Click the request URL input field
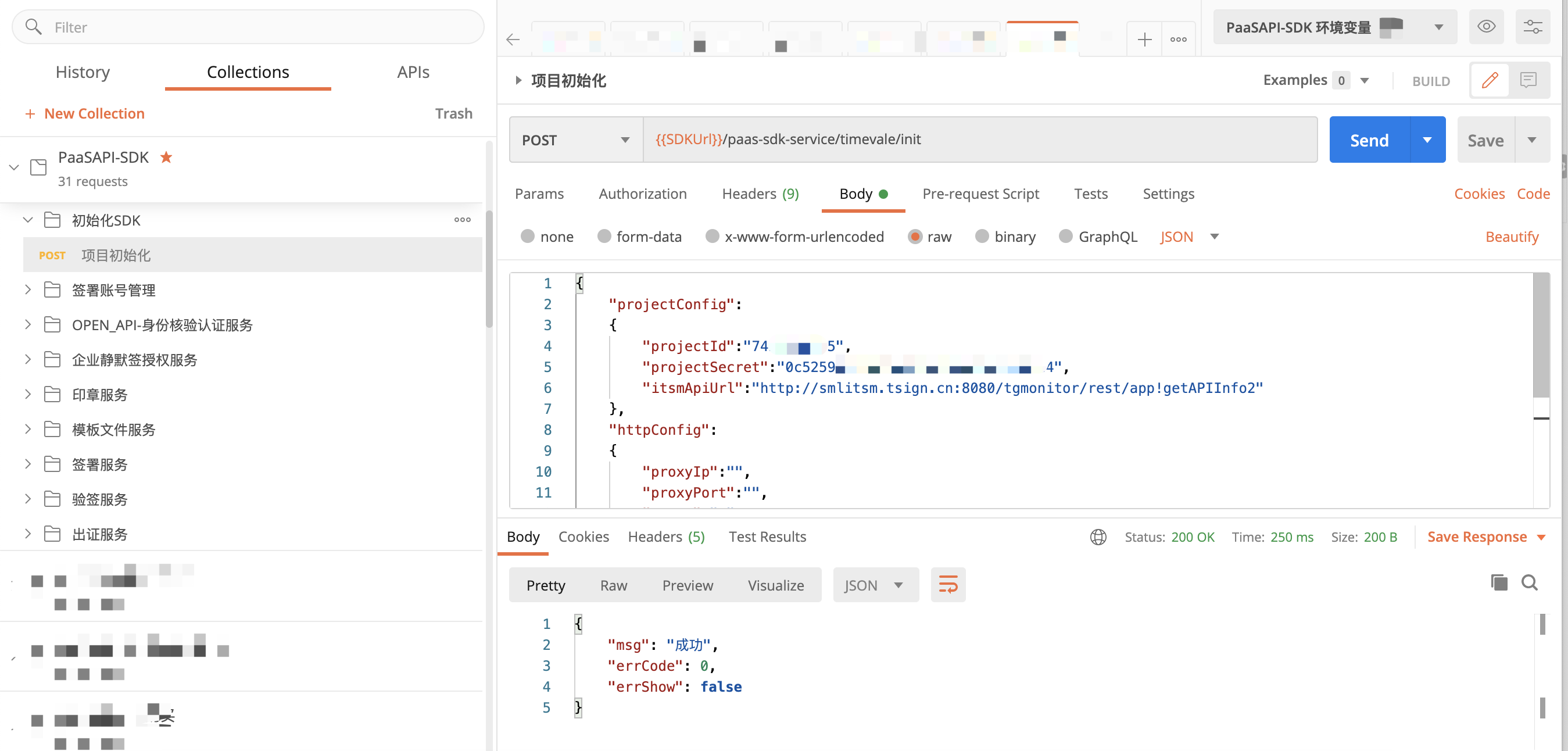 tap(980, 140)
